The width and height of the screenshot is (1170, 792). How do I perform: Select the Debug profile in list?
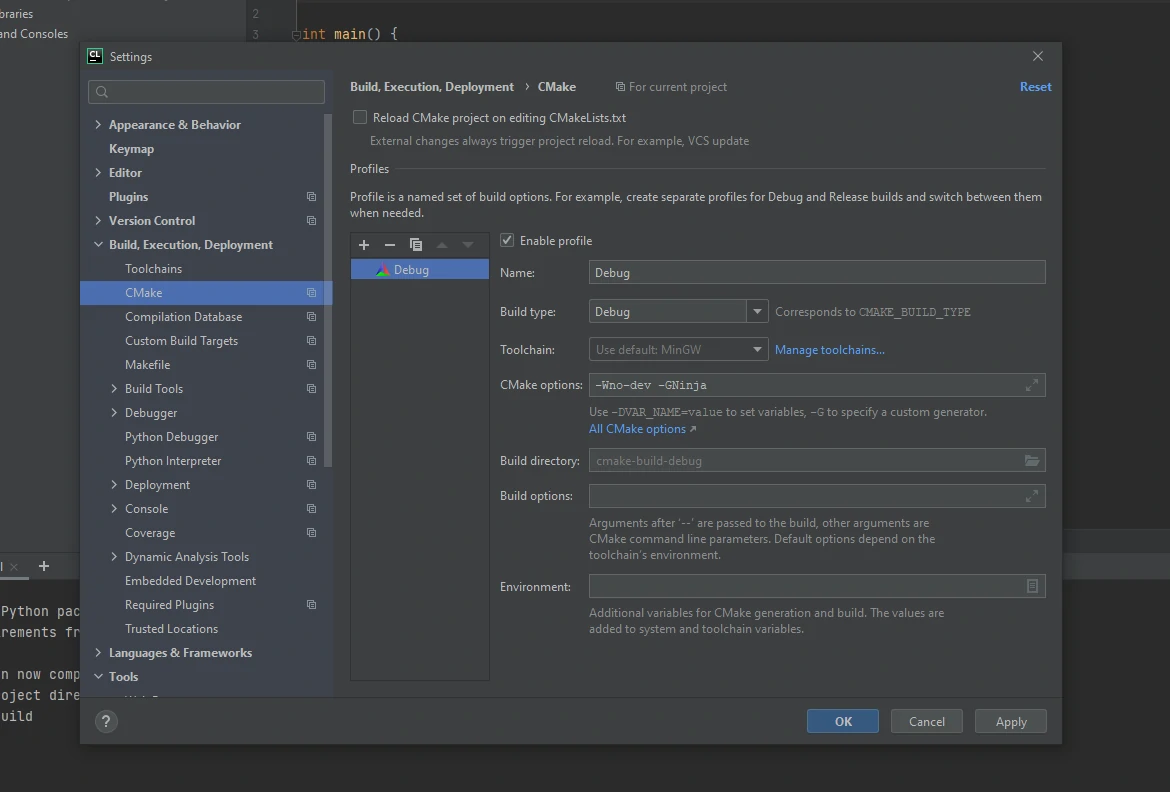coord(419,270)
